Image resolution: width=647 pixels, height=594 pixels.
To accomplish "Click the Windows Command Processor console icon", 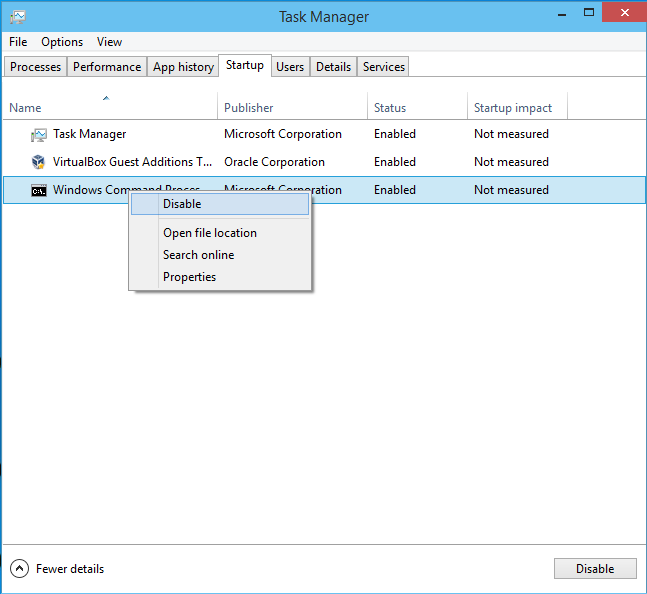I will pos(39,191).
